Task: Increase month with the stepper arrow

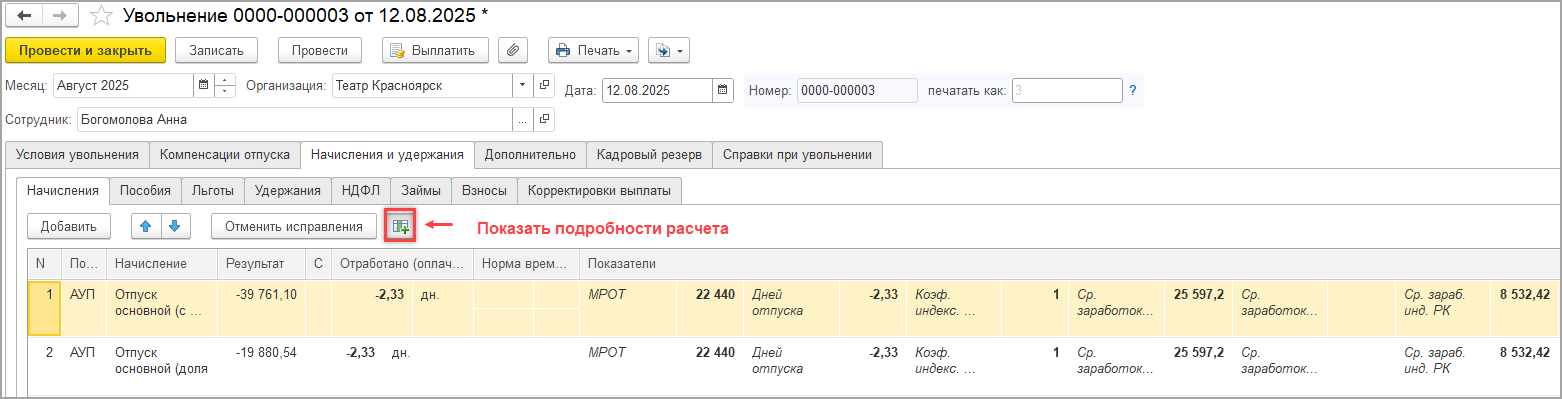Action: tap(226, 80)
